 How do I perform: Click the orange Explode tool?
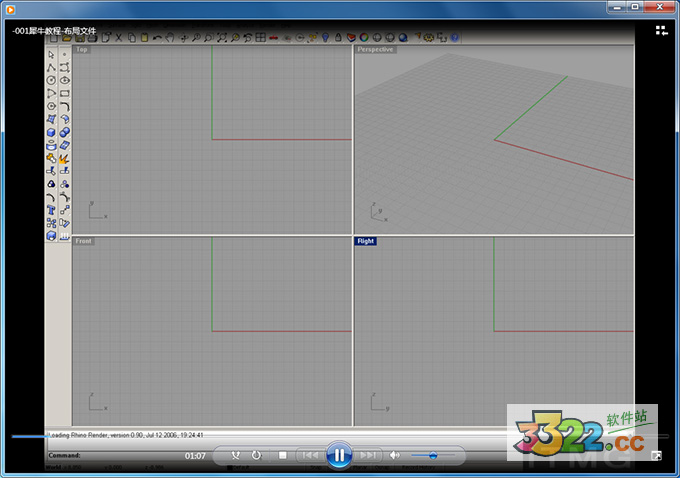[65, 158]
